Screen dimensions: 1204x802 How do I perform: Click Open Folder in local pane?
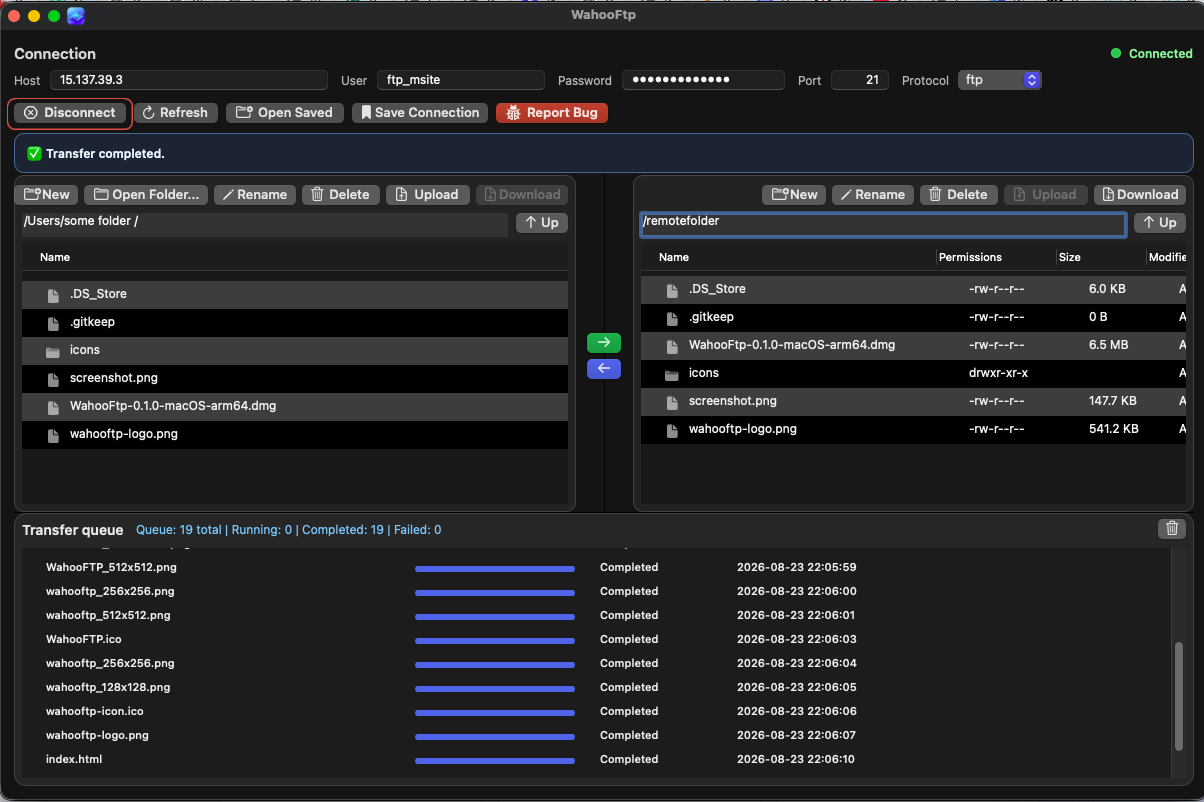click(x=146, y=195)
